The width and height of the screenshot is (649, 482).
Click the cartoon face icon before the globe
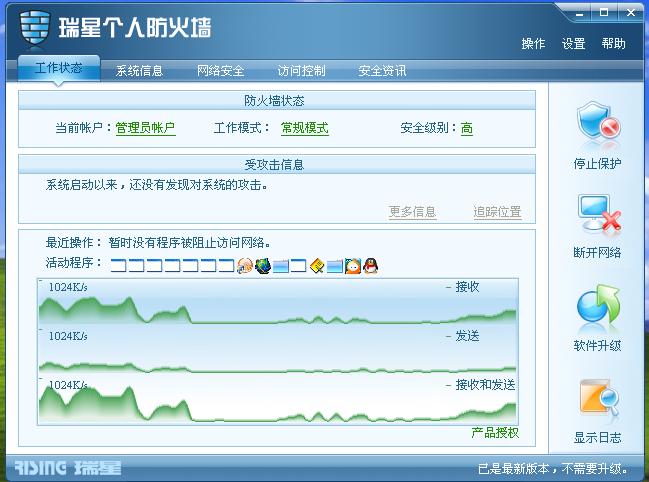[245, 266]
